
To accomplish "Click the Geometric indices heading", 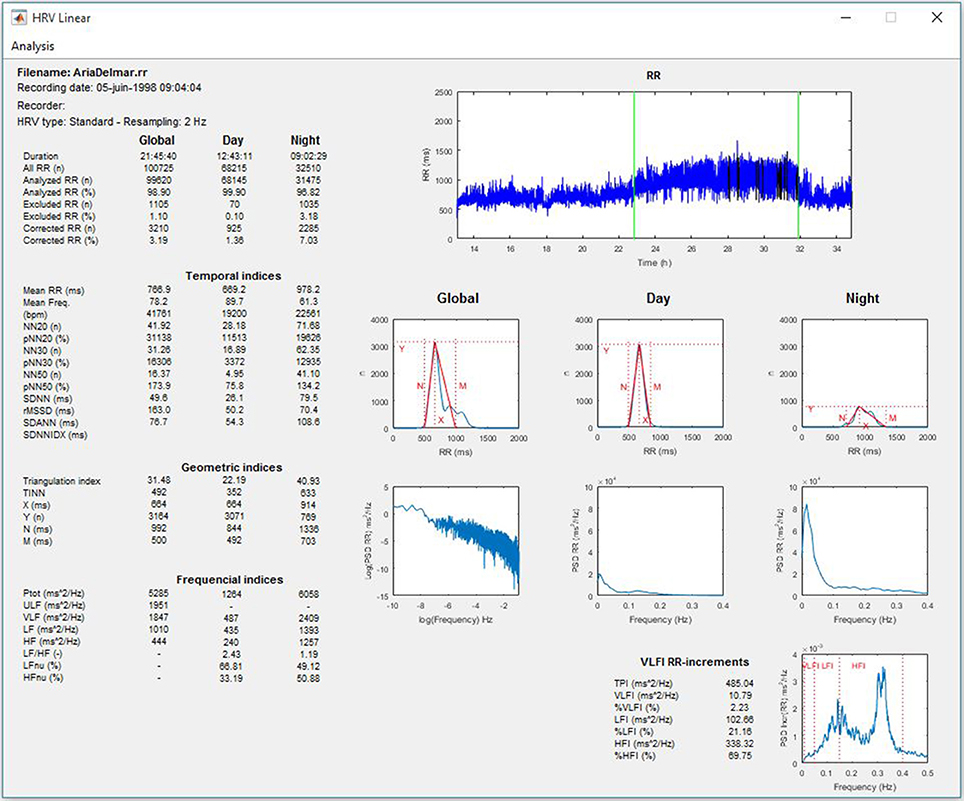I will [231, 467].
